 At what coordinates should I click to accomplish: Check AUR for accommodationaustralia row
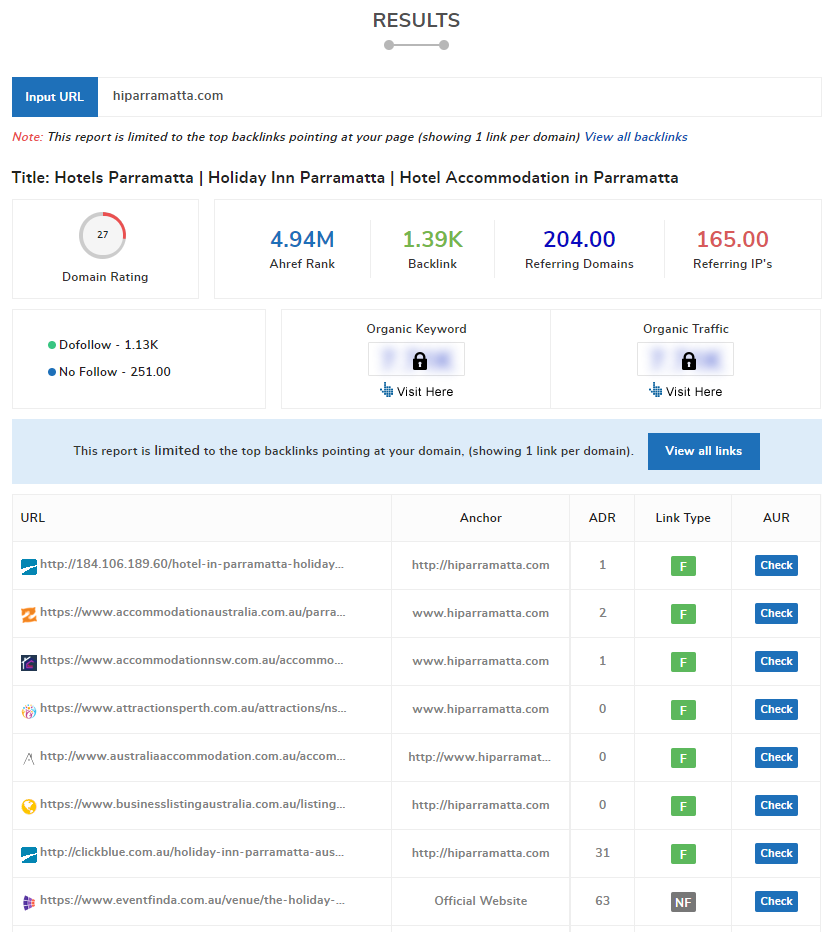point(776,613)
